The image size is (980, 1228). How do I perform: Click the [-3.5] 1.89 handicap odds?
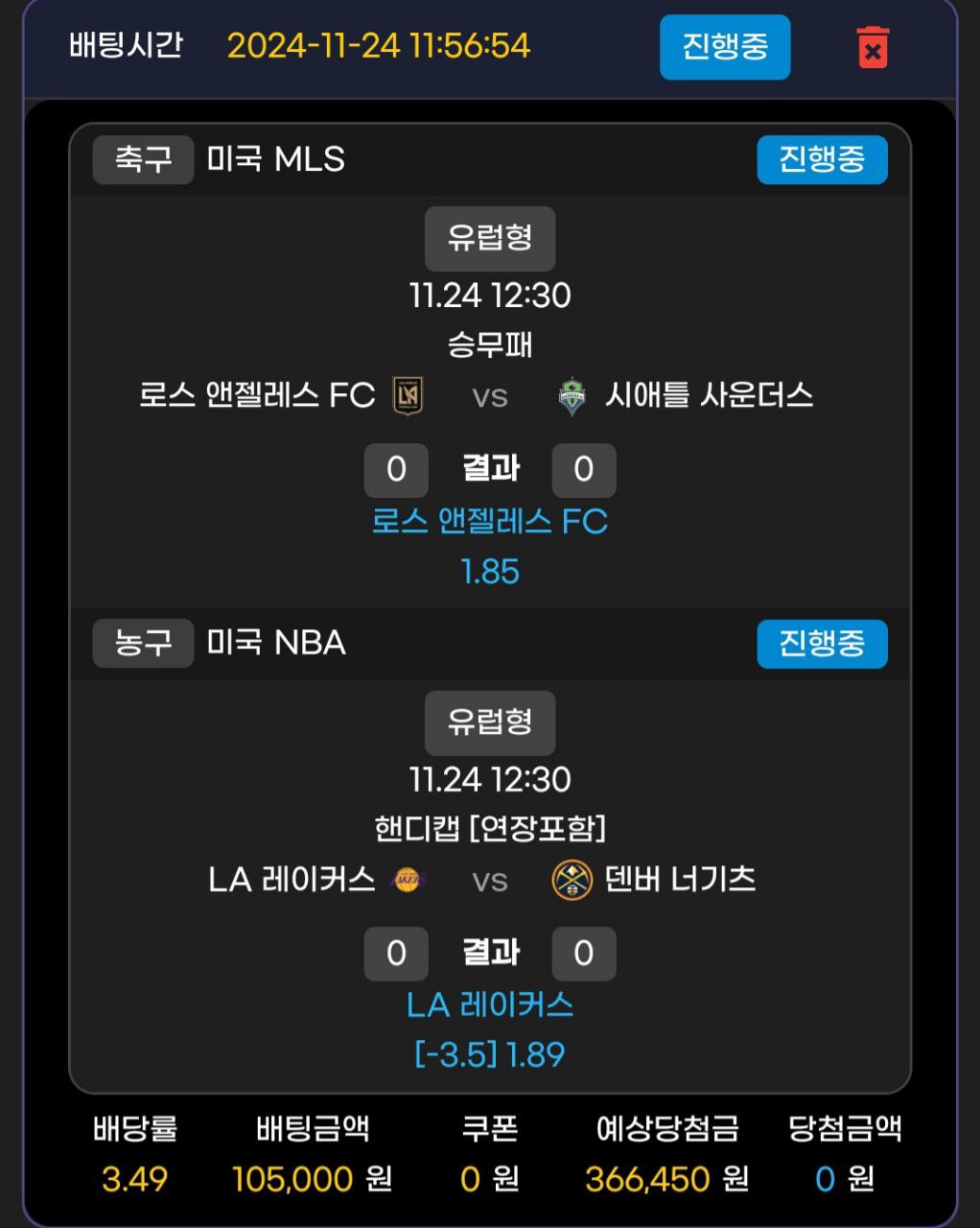click(490, 1055)
